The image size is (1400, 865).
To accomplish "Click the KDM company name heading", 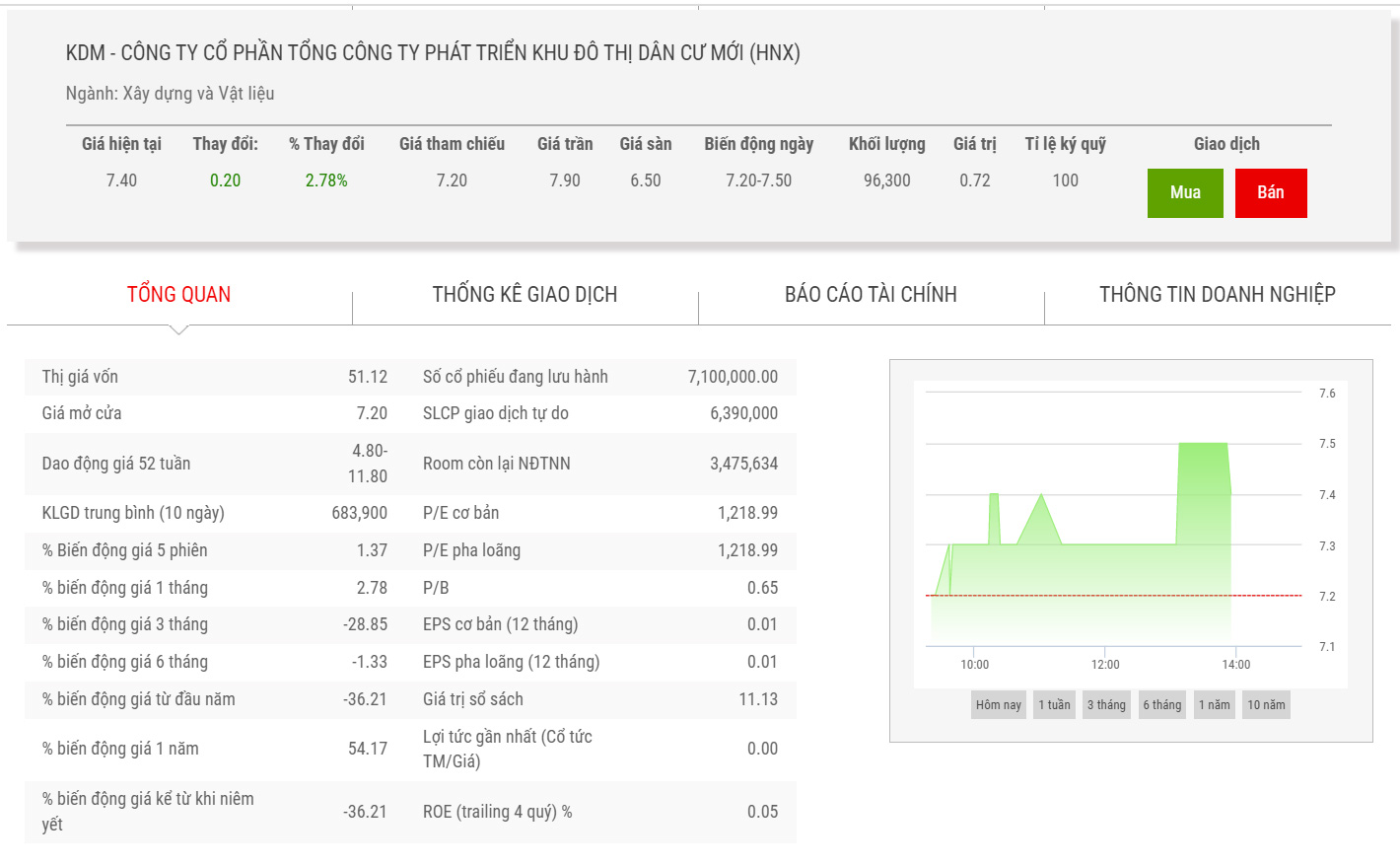I will (x=433, y=53).
